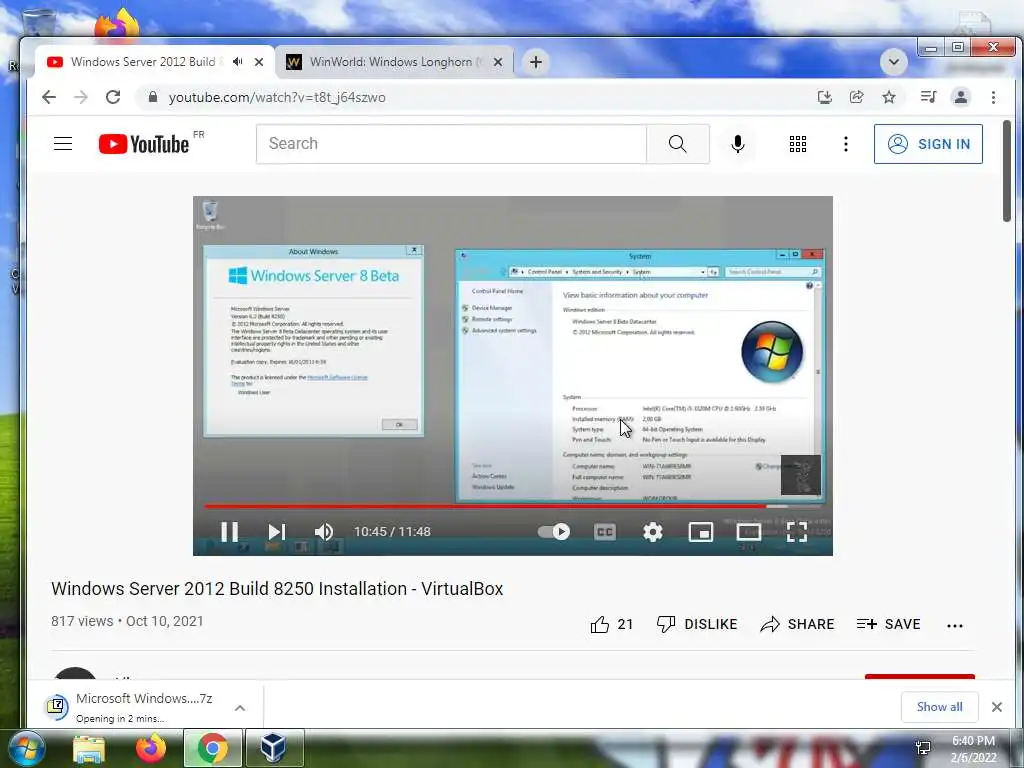
Task: Select Chrome in the taskbar
Action: [212, 748]
